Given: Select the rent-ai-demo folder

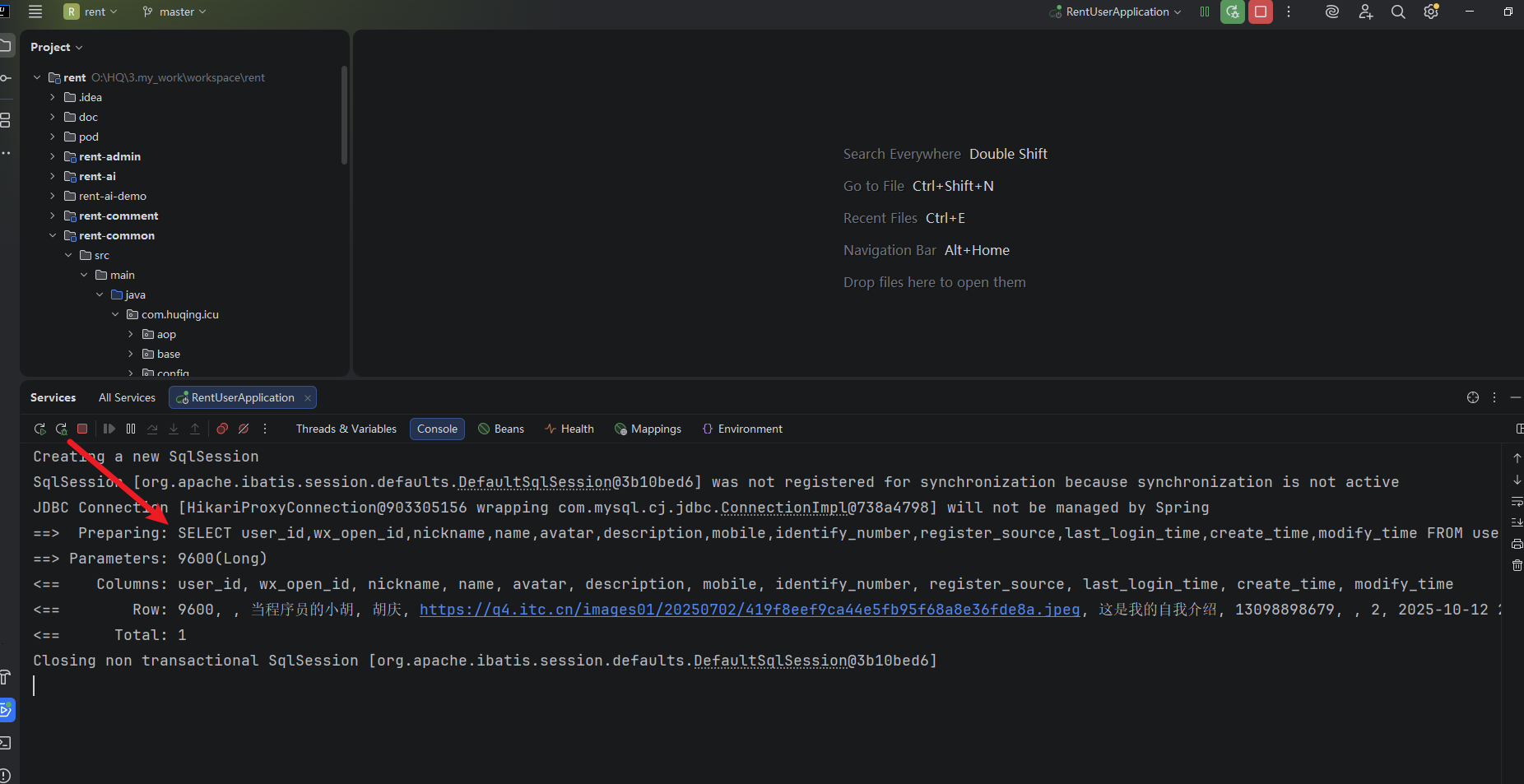Looking at the screenshot, I should click(x=113, y=196).
